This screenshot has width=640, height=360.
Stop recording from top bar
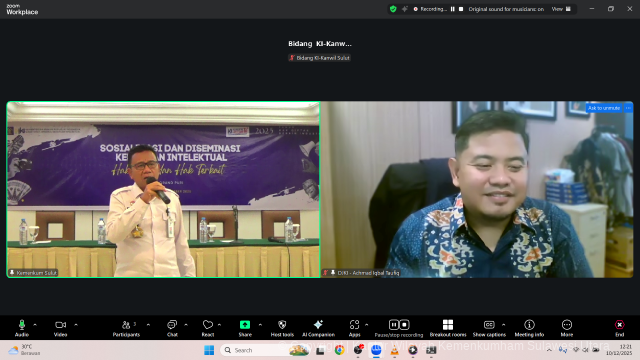tap(461, 9)
